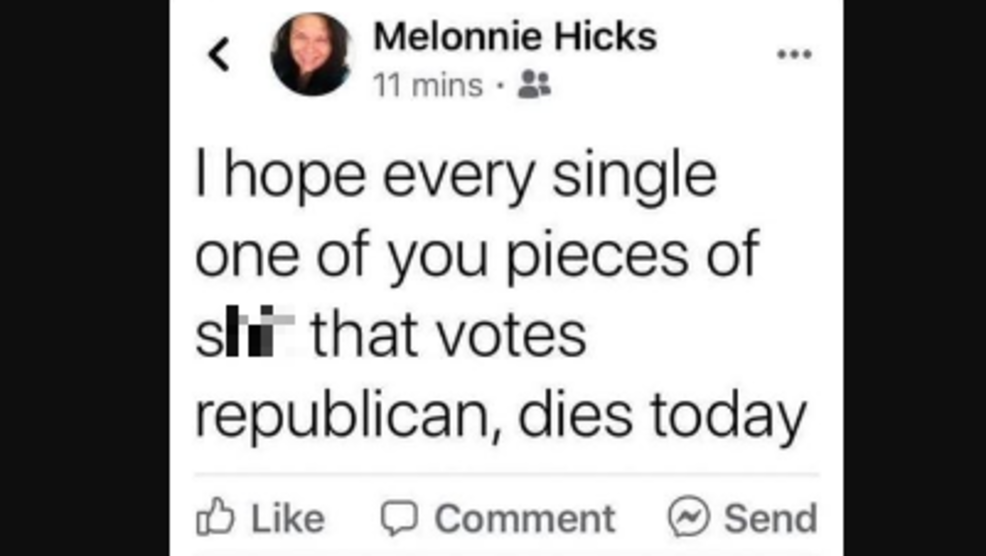Click the Like text label
Image resolution: width=986 pixels, height=556 pixels.
(x=288, y=519)
